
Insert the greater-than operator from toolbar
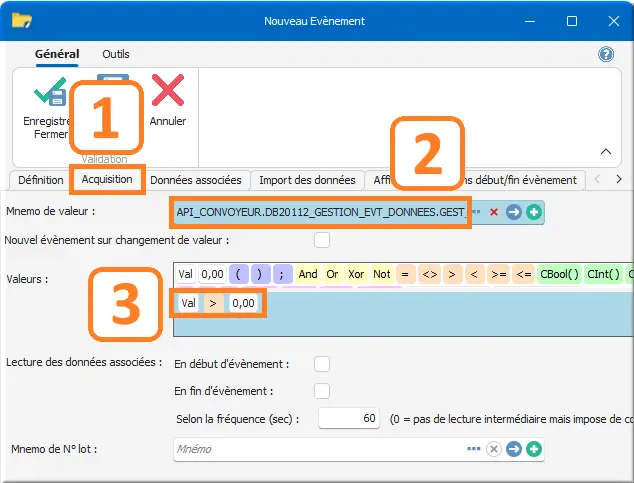point(452,274)
